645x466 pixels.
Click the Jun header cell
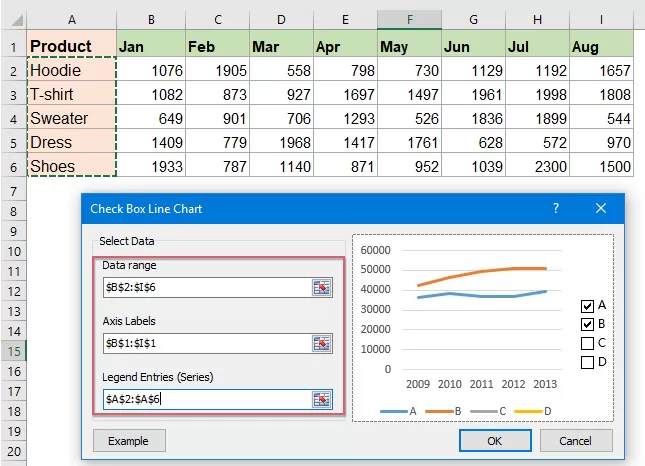click(473, 43)
